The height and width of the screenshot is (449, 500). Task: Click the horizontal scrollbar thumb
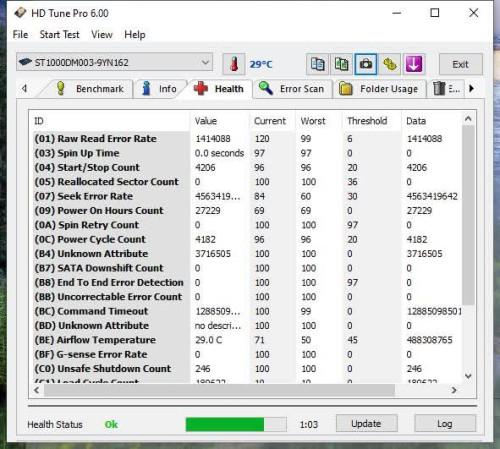click(x=219, y=390)
